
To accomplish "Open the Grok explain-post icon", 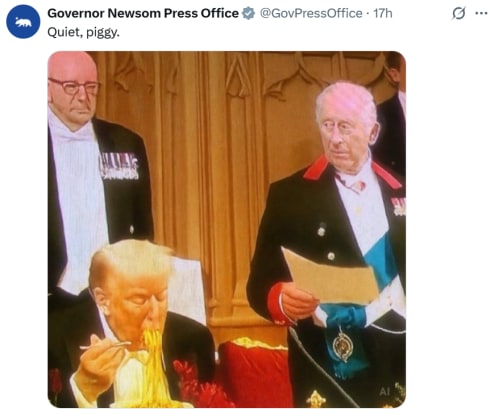I will point(459,14).
